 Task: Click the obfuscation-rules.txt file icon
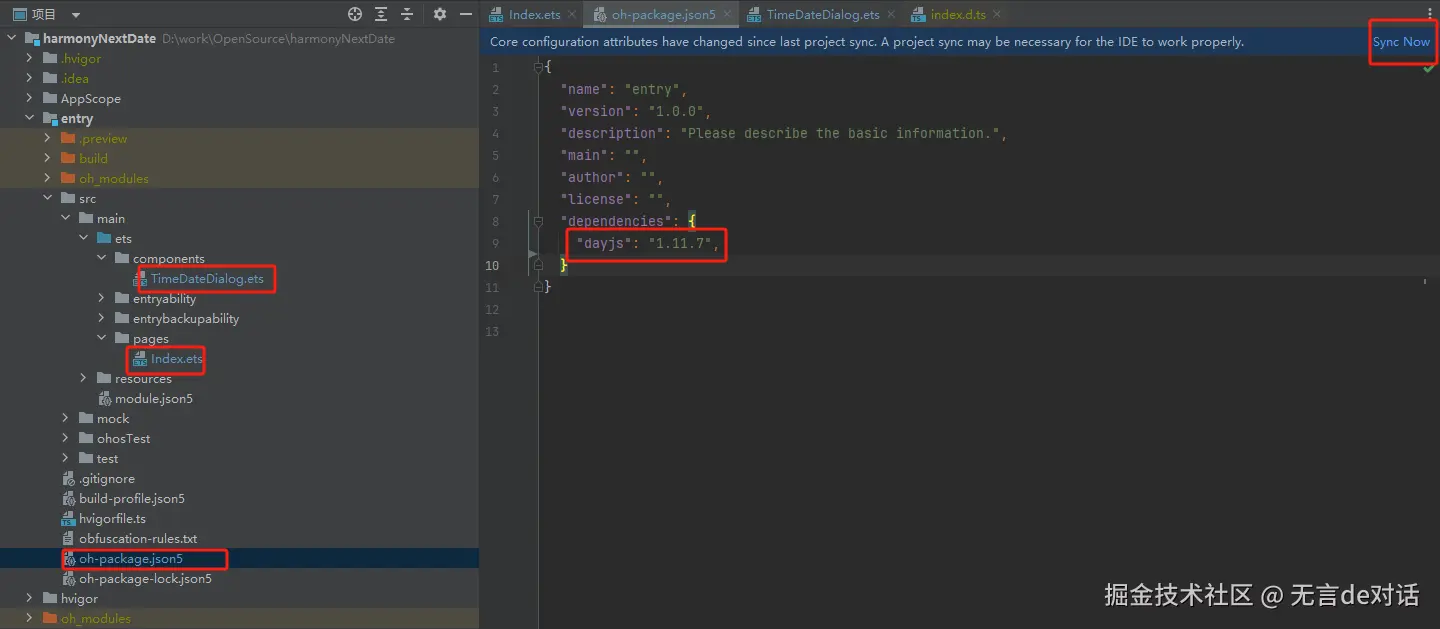[x=68, y=538]
